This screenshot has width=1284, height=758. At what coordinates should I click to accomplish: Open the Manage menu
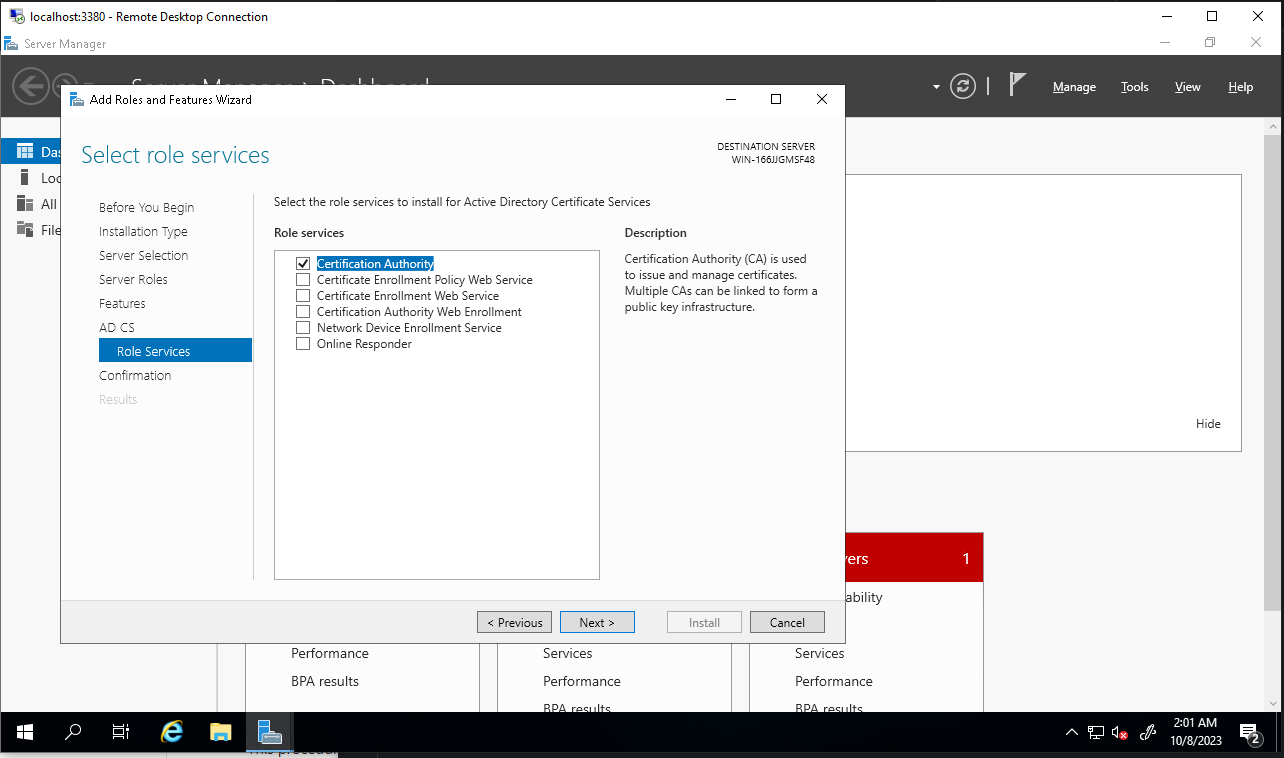tap(1074, 87)
